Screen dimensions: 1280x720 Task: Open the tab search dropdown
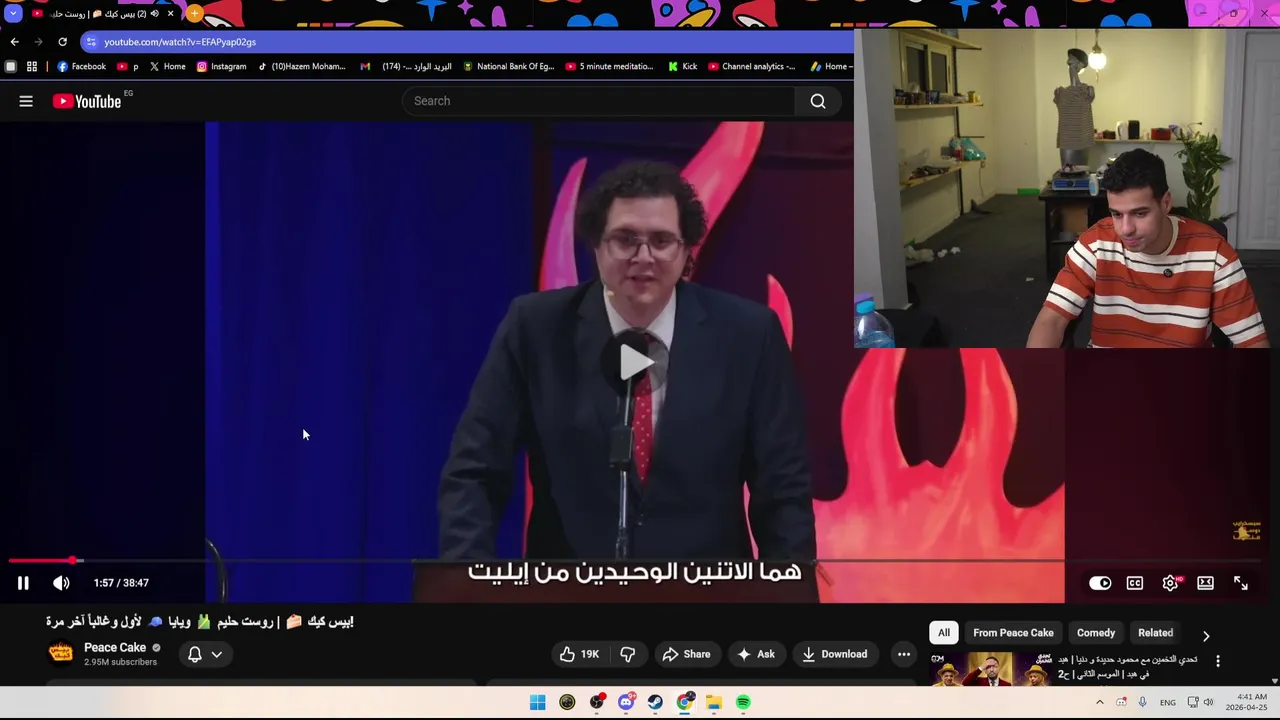(x=13, y=14)
